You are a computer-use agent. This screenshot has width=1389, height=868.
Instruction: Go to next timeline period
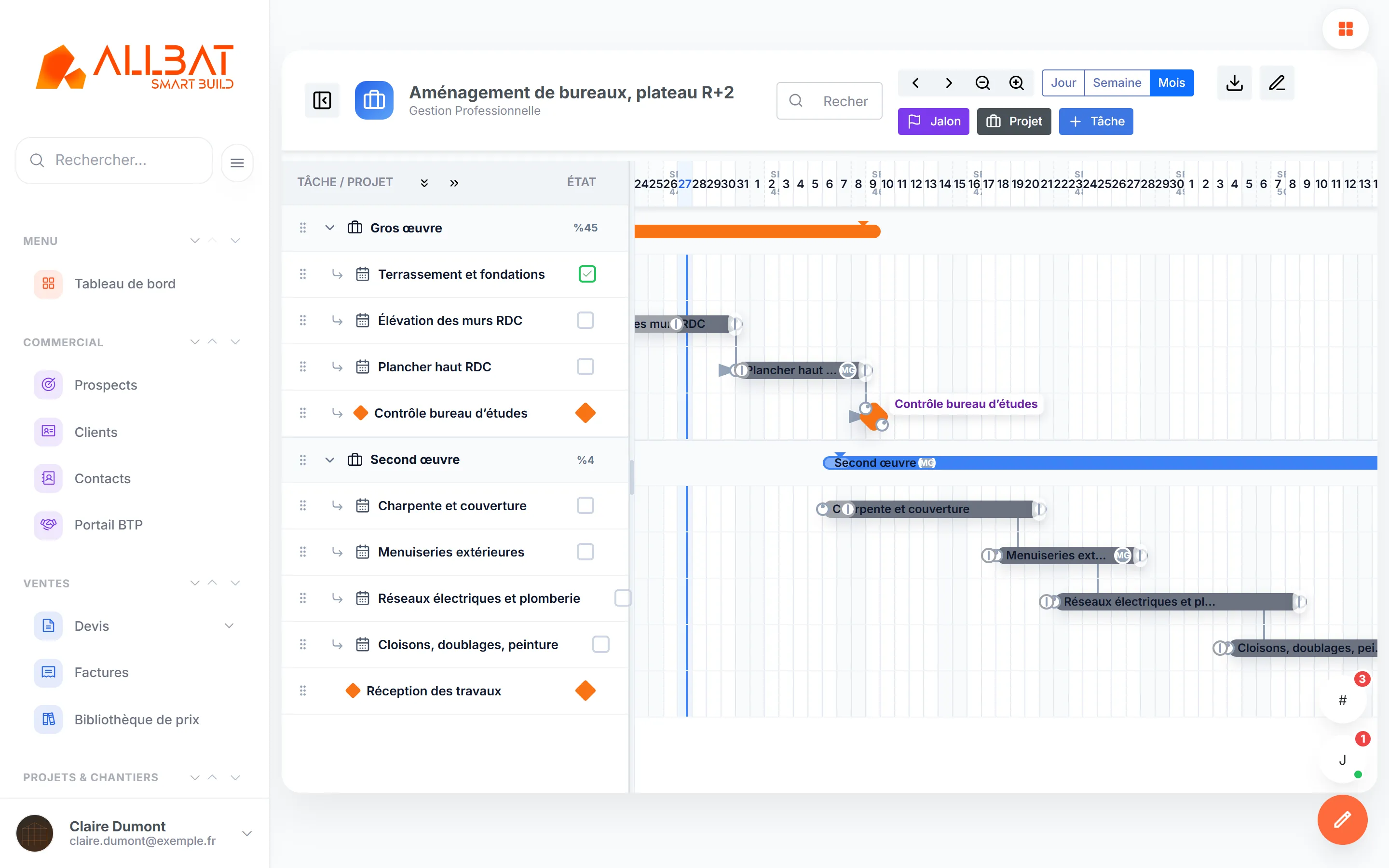pyautogui.click(x=949, y=82)
